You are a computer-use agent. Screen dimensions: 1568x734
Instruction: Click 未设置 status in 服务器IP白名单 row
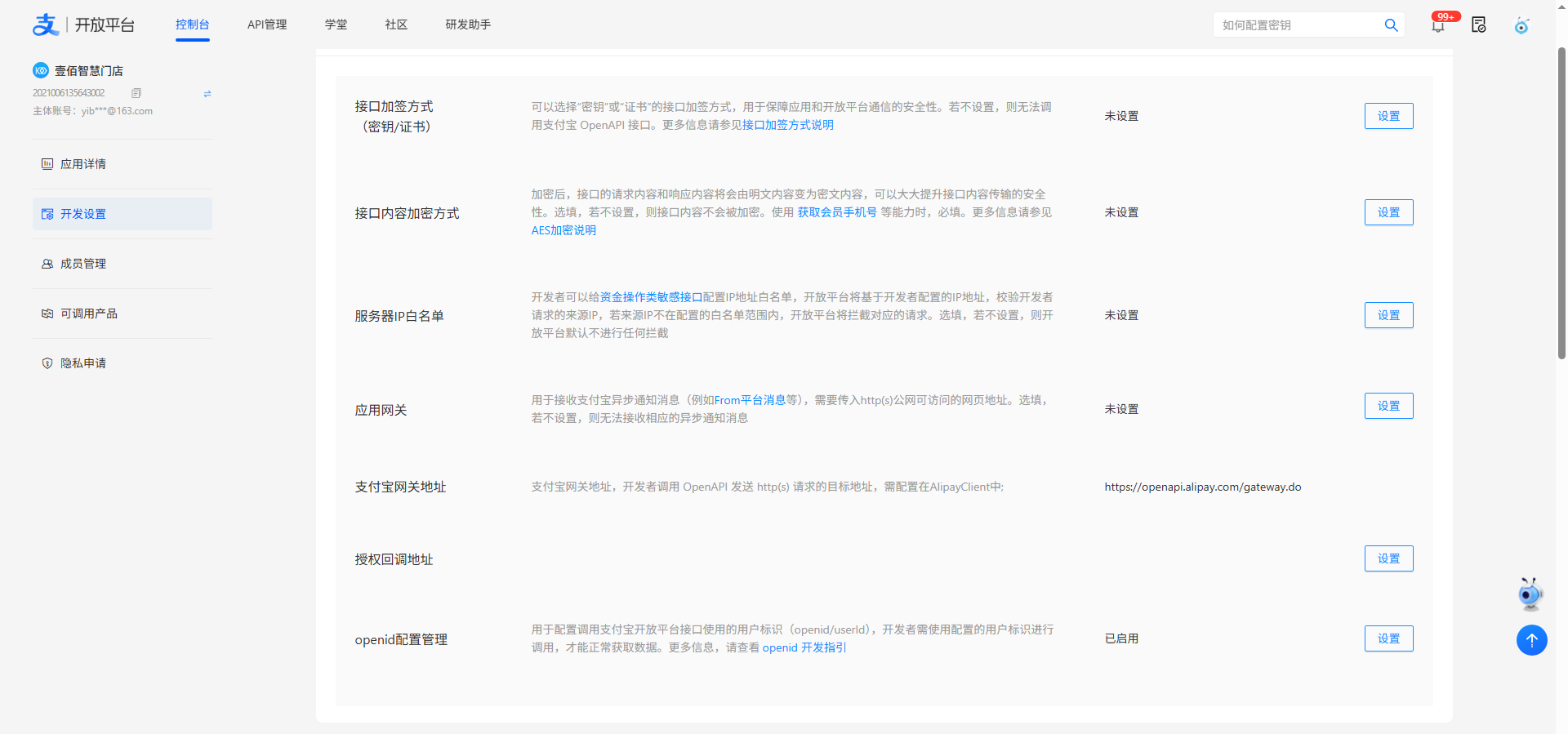tap(1121, 315)
